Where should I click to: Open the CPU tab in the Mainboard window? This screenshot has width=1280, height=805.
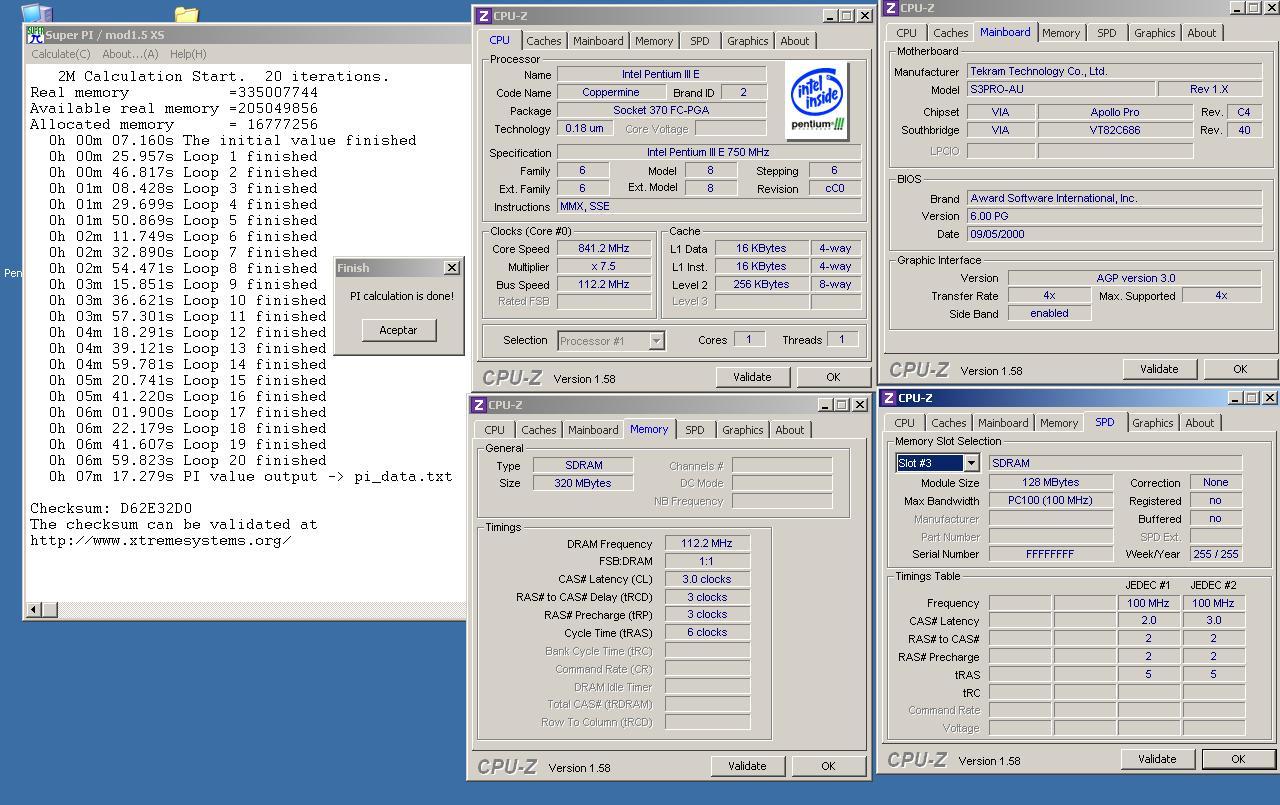click(x=906, y=33)
